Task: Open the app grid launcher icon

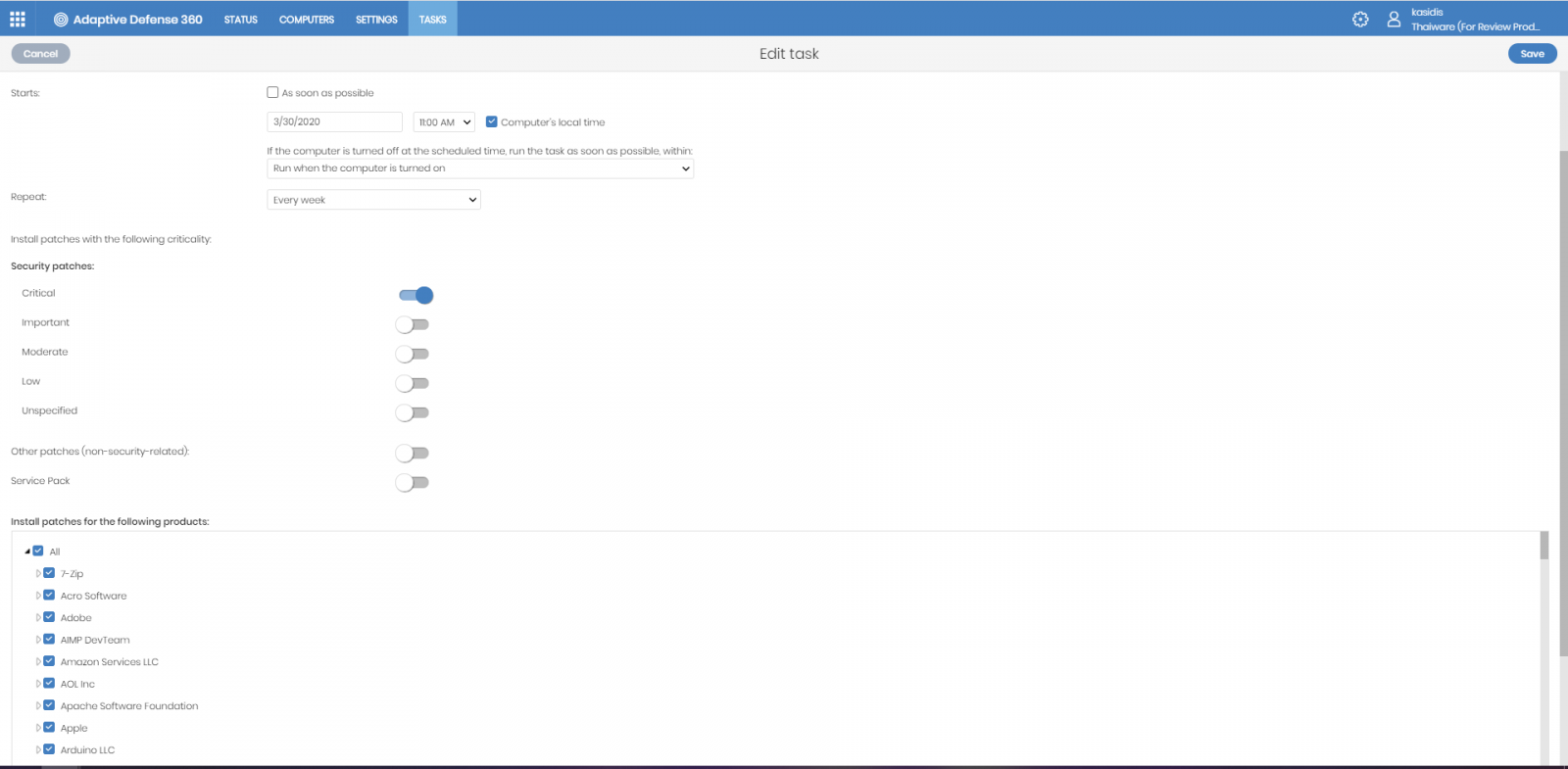Action: [x=18, y=19]
